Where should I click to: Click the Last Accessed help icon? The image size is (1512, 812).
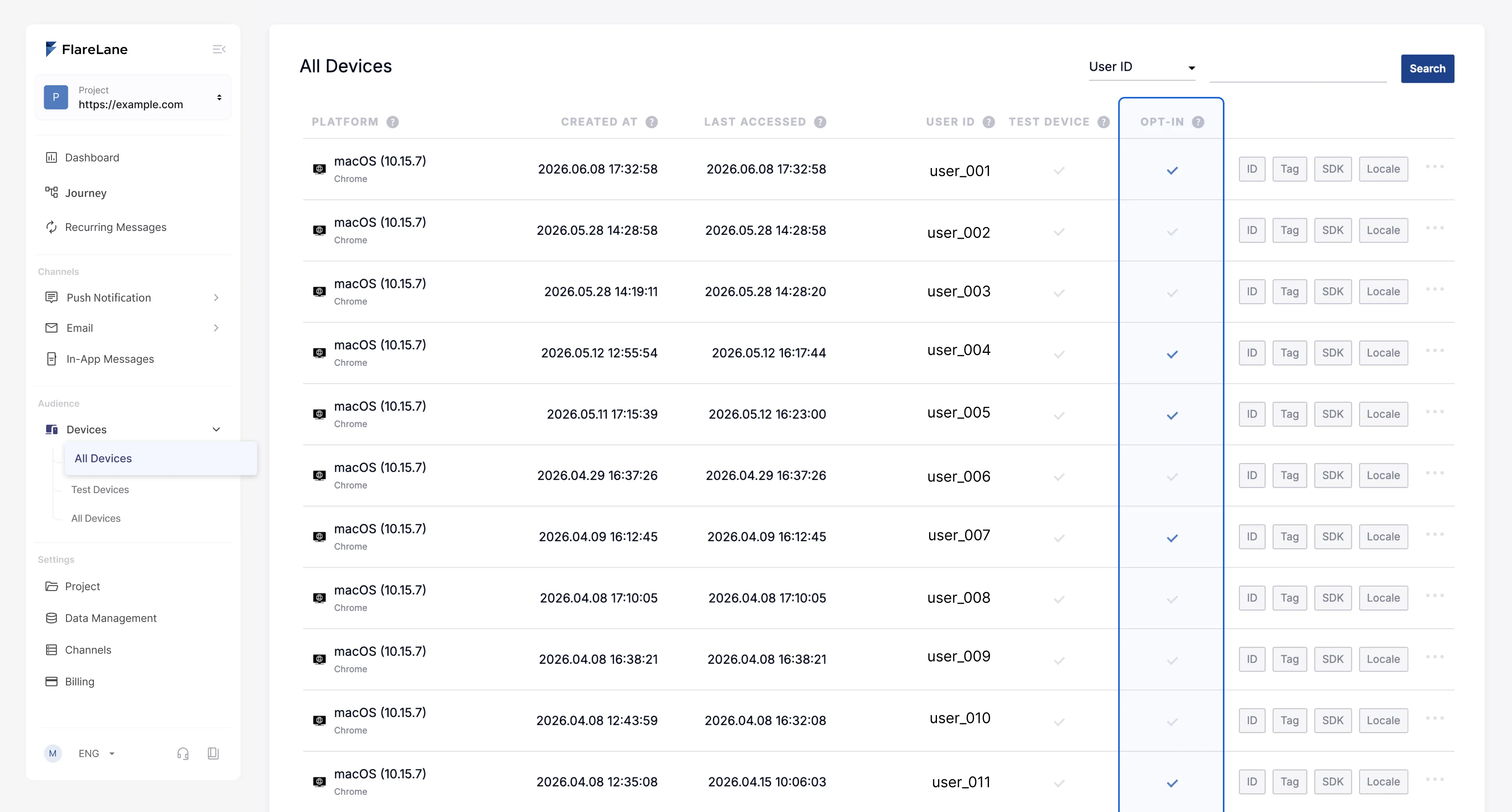pyautogui.click(x=820, y=122)
